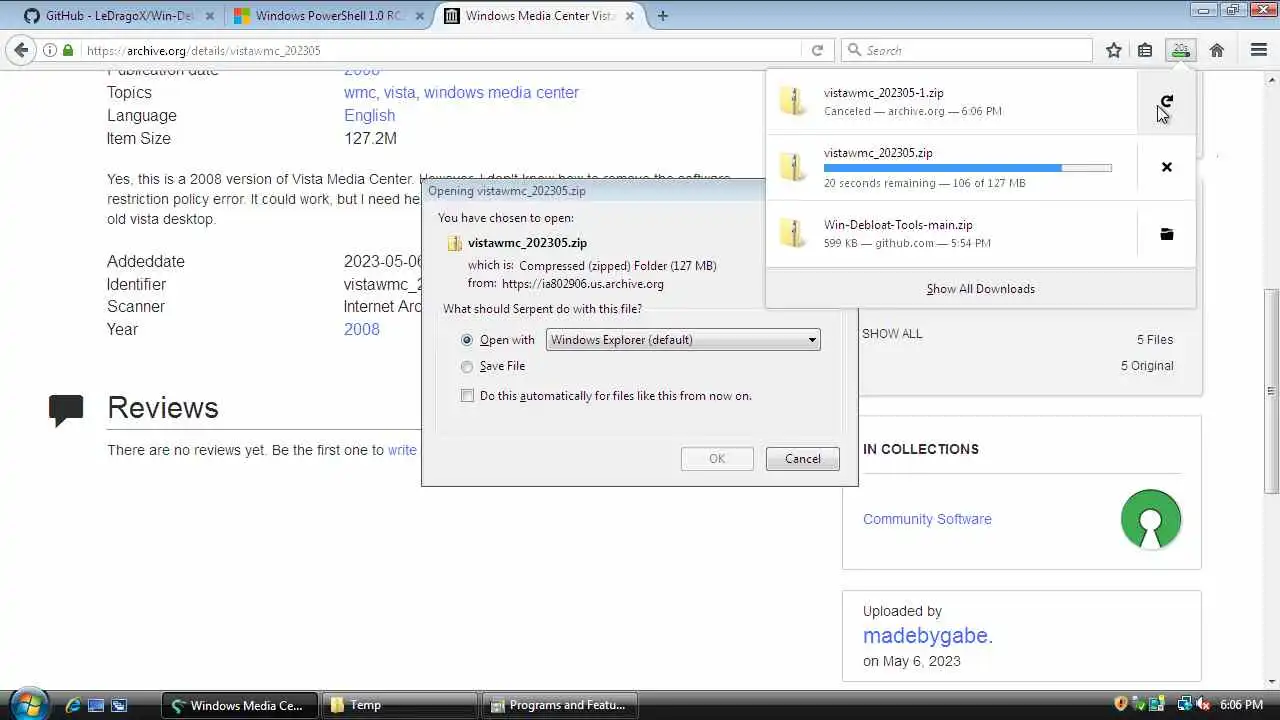Open a new browser tab
This screenshot has height=720, width=1280.
[x=662, y=15]
